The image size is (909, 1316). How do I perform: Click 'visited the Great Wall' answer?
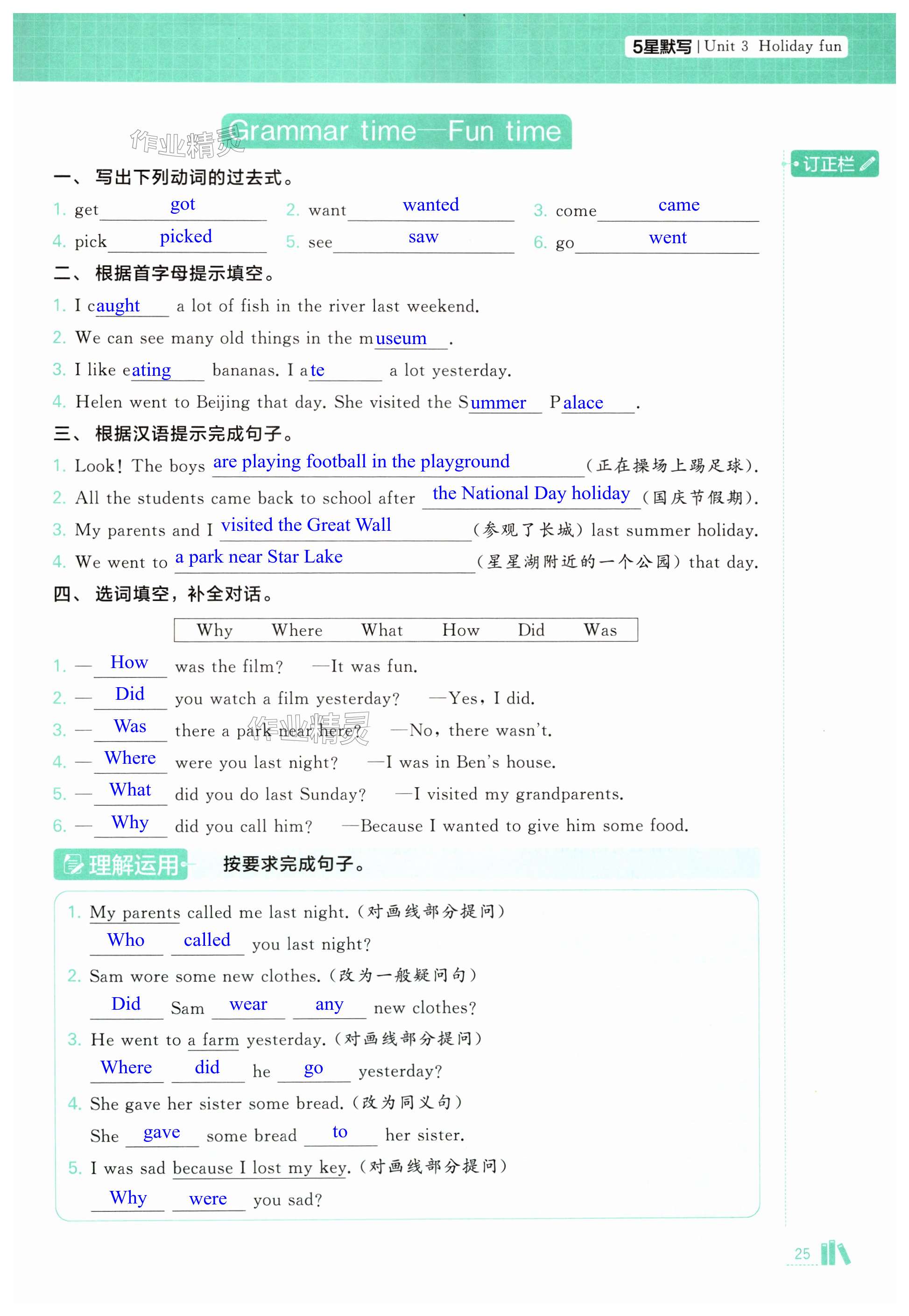click(x=306, y=525)
